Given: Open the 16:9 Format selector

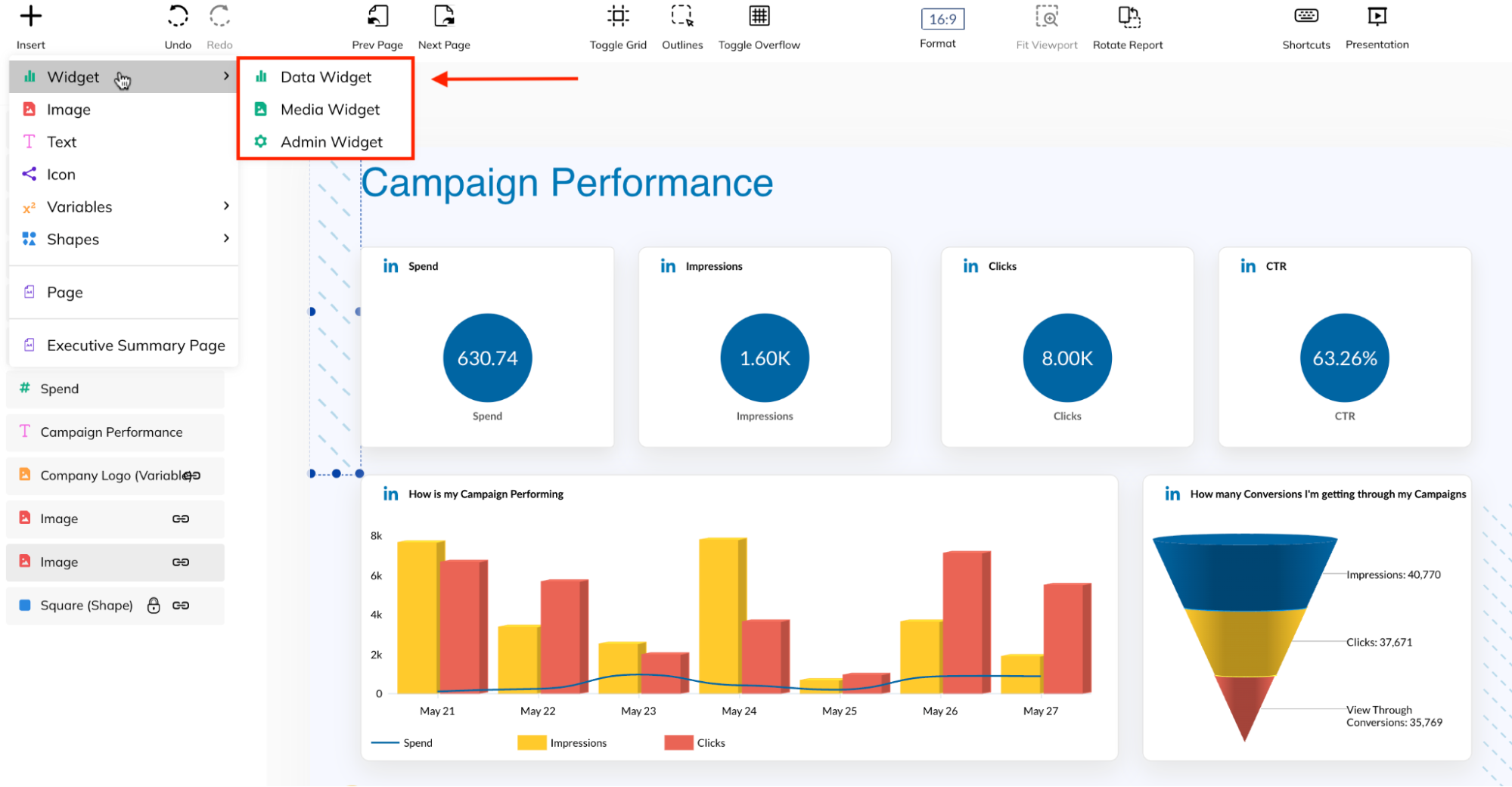Looking at the screenshot, I should 940,19.
